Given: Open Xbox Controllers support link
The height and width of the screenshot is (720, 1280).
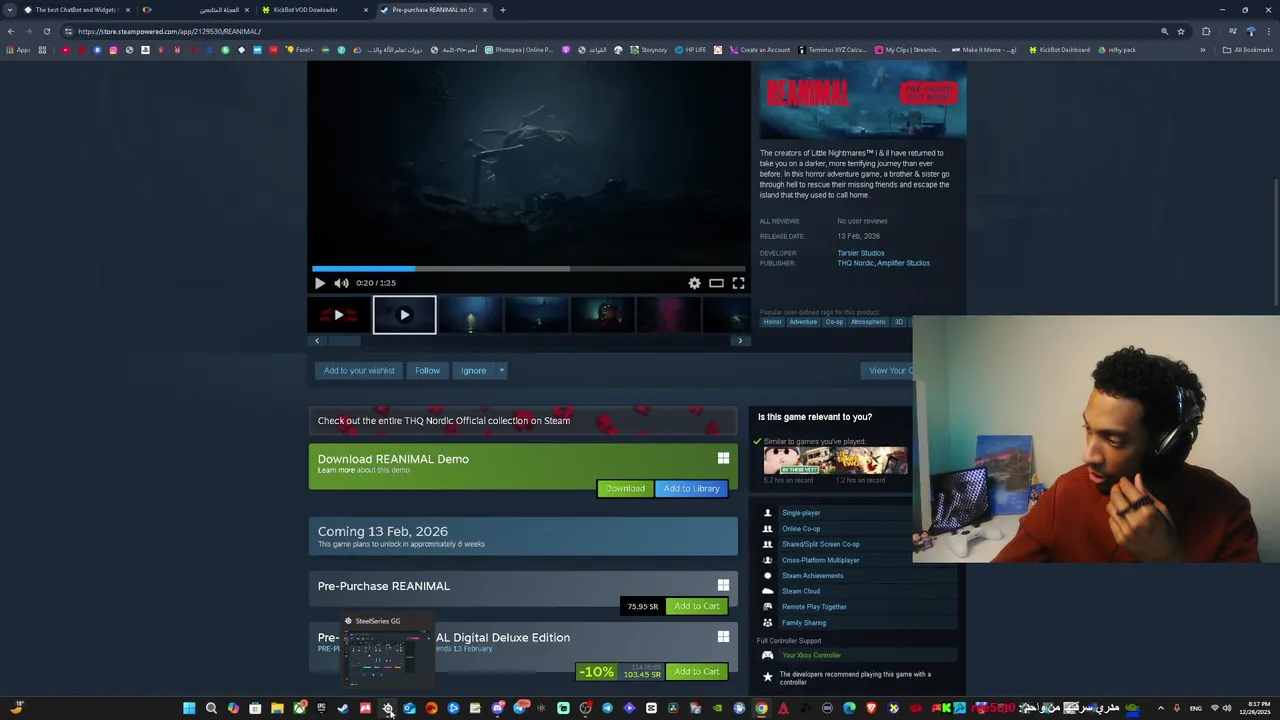Looking at the screenshot, I should 811,655.
